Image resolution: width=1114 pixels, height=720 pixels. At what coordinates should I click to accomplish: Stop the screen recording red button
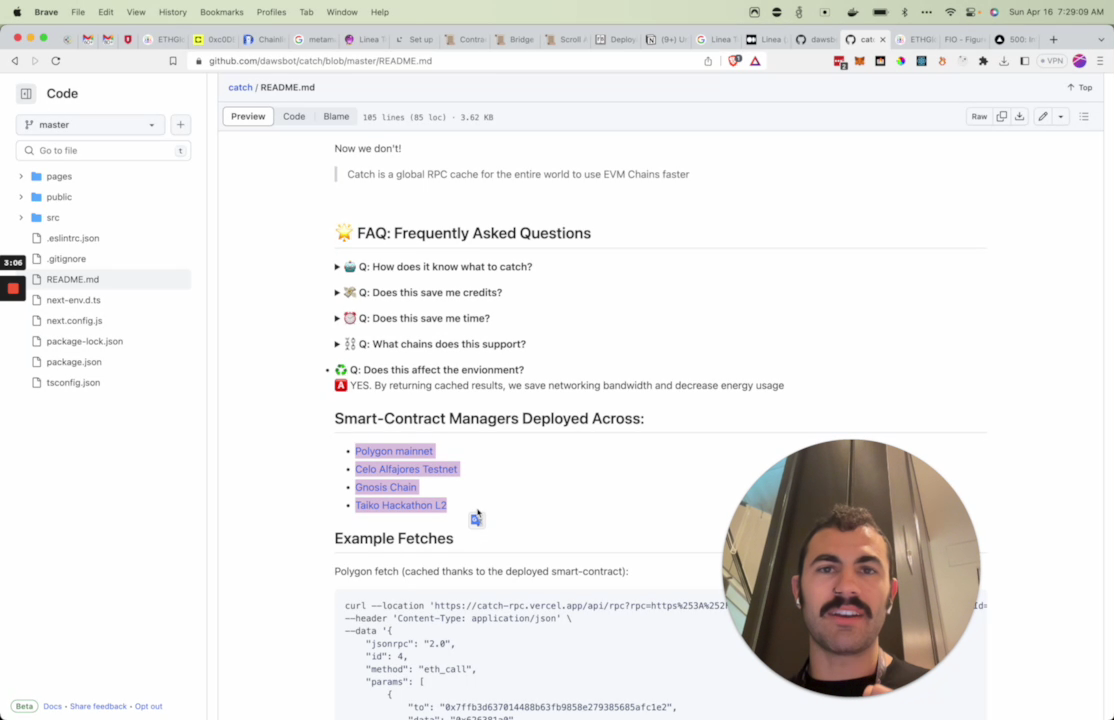pos(13,289)
